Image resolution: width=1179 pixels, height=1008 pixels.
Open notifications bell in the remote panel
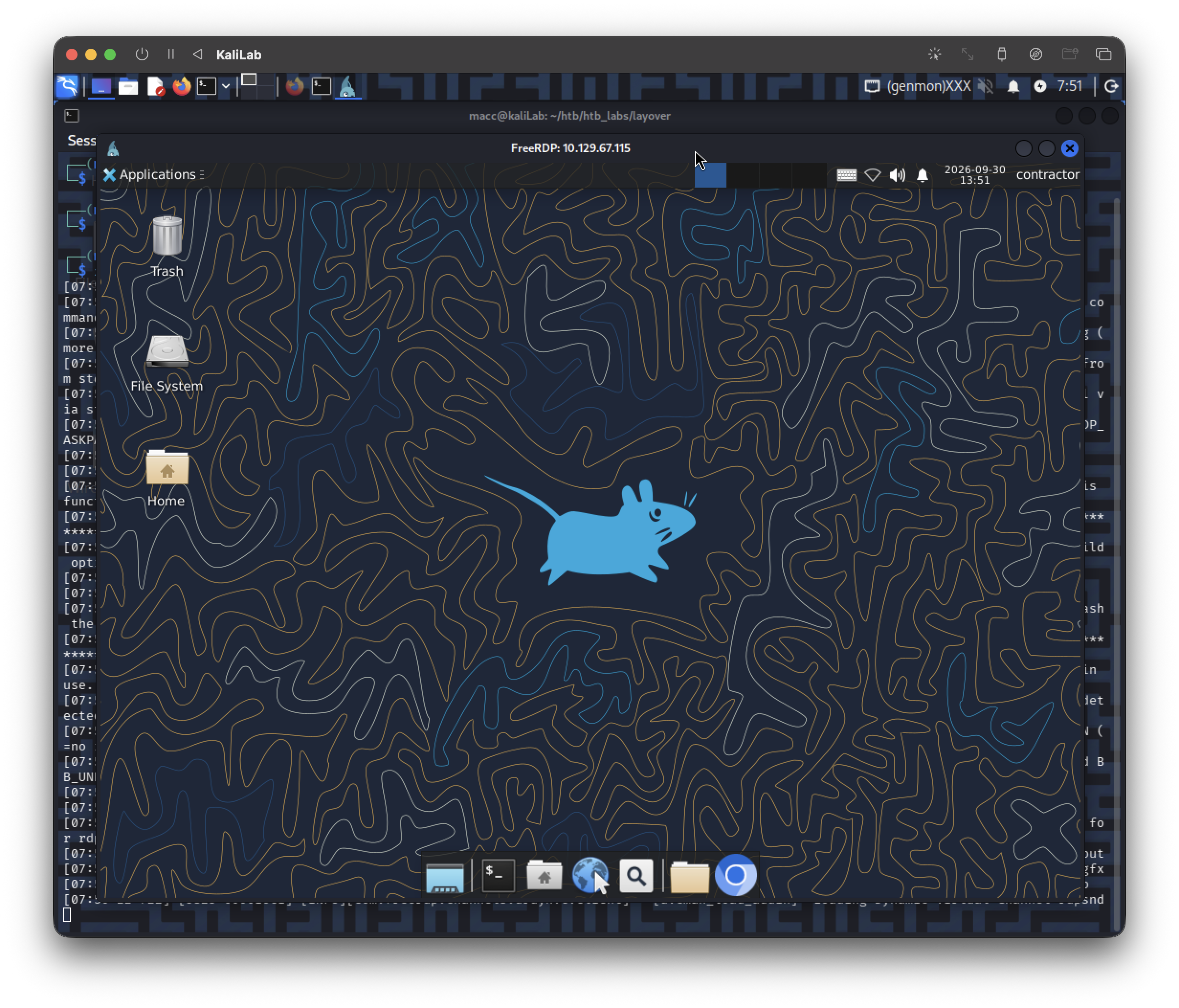click(x=923, y=175)
